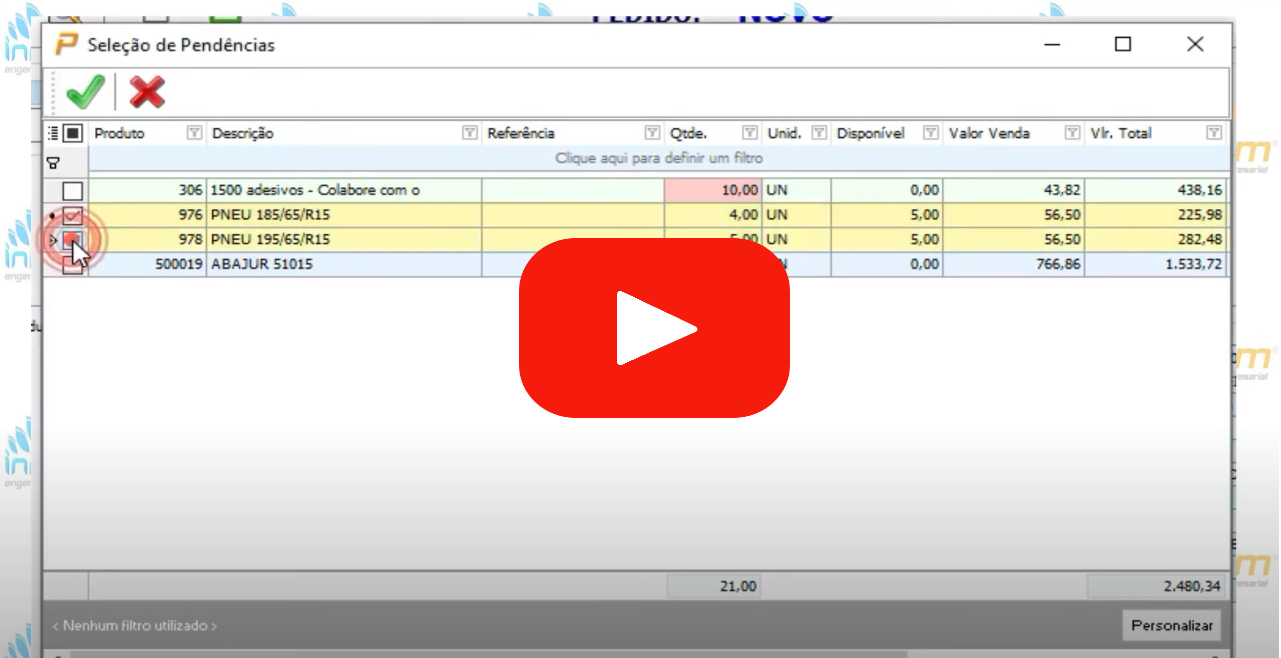This screenshot has width=1281, height=658.
Task: Sort by the Disponível column header
Action: click(871, 133)
